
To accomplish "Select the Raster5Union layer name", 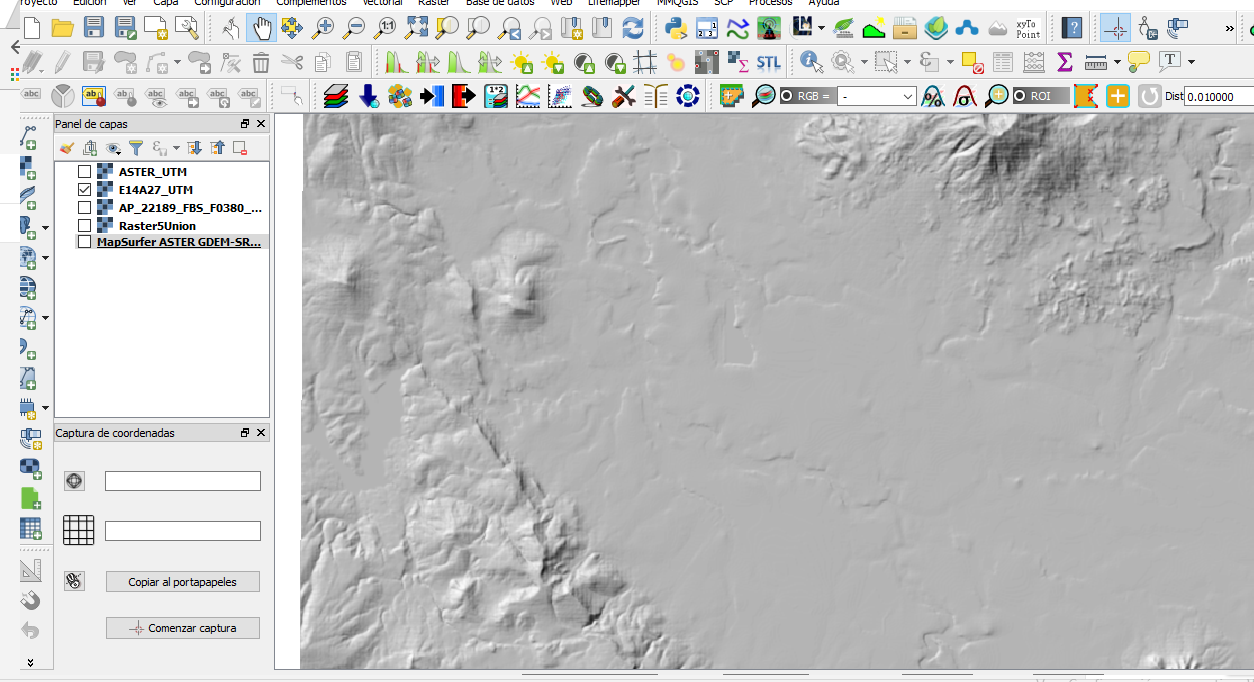I will point(157,226).
